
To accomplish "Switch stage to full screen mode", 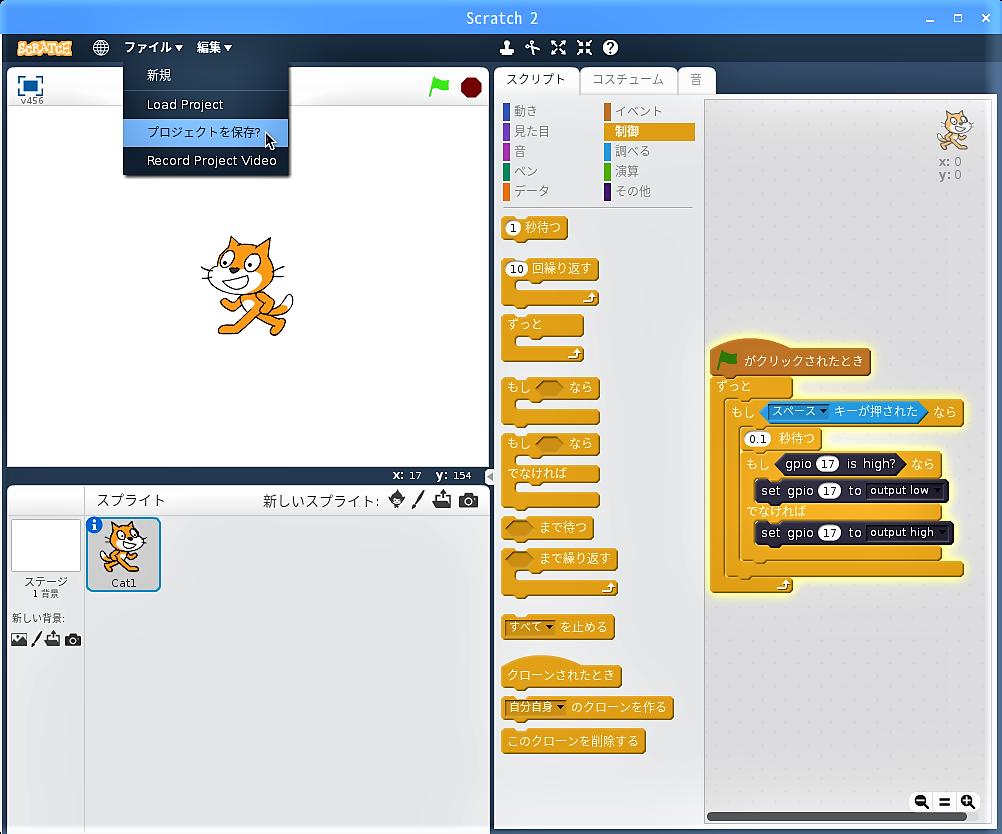I will (31, 86).
